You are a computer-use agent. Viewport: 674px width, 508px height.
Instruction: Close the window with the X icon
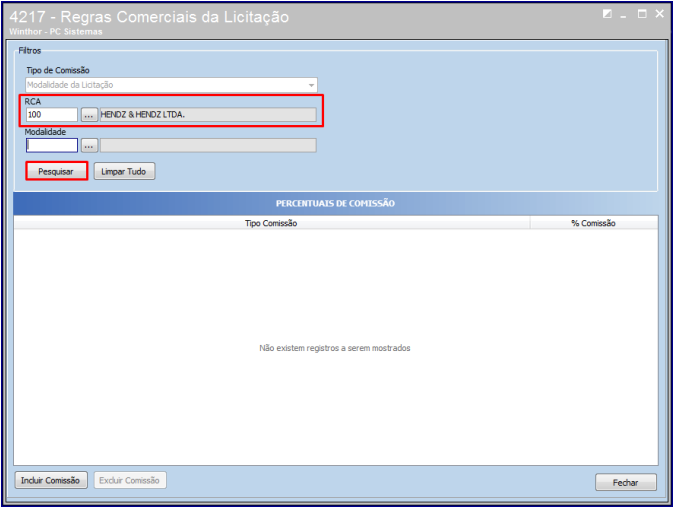pos(660,14)
